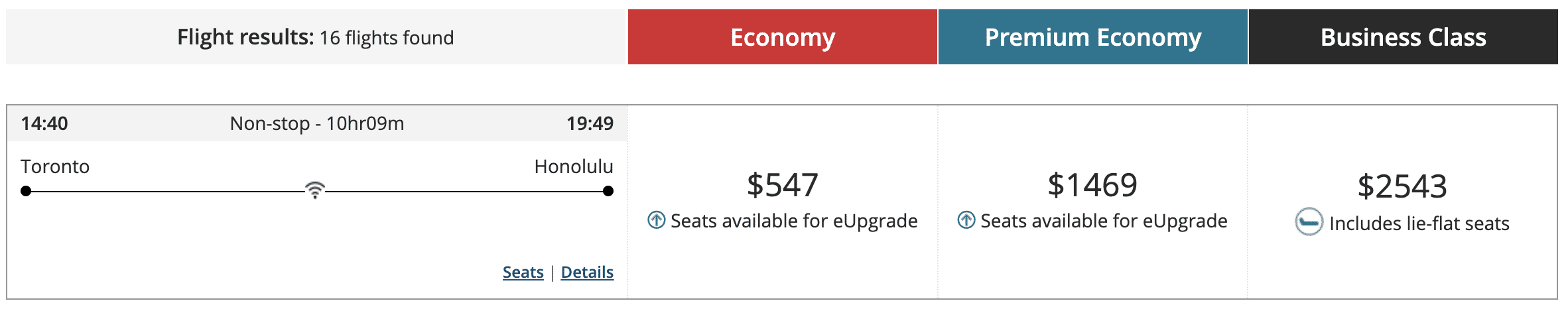Screen dimensions: 1568x309
Task: Select the Economy fare column header
Action: coord(783,37)
